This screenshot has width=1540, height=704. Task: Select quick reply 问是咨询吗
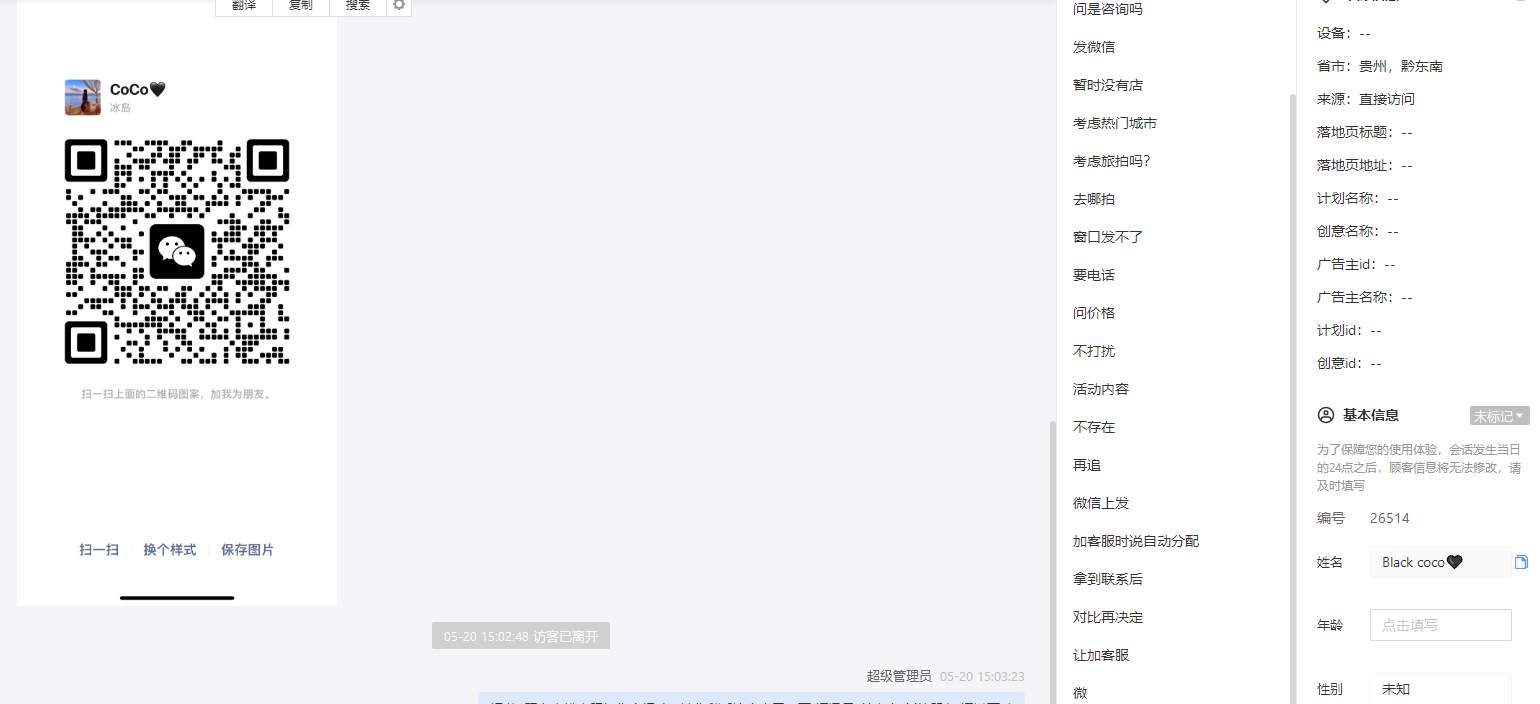coord(1108,9)
